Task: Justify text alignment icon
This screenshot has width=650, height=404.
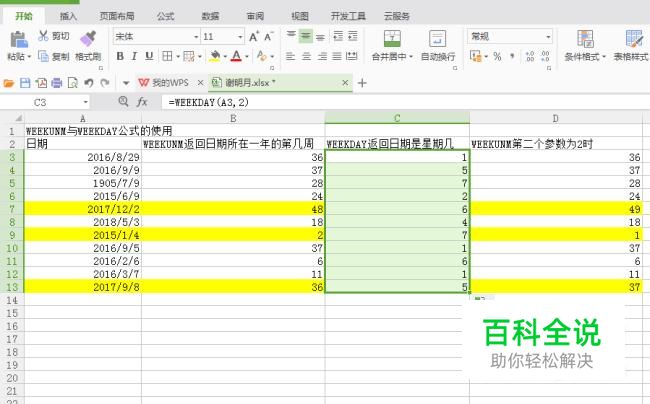Action: (337, 56)
